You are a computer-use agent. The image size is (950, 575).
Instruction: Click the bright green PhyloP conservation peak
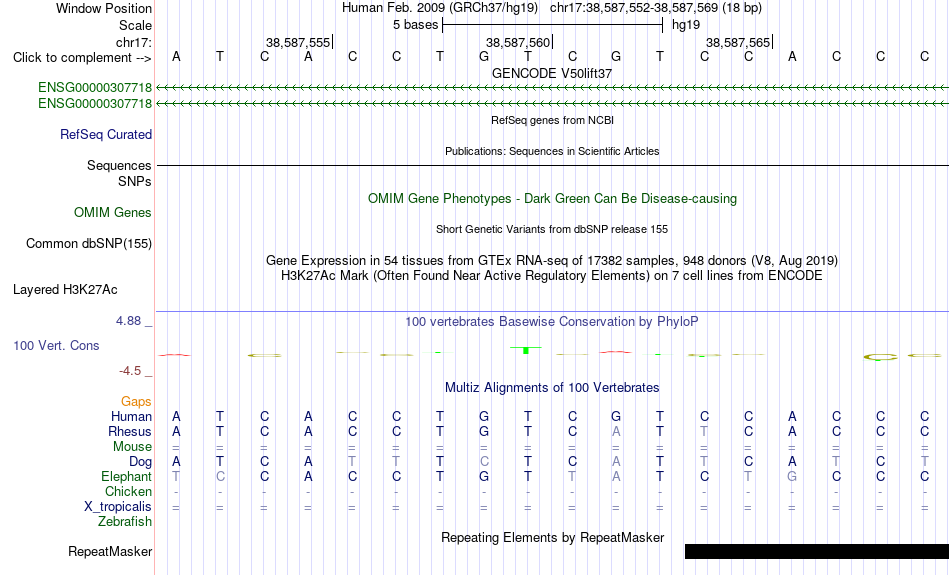526,350
